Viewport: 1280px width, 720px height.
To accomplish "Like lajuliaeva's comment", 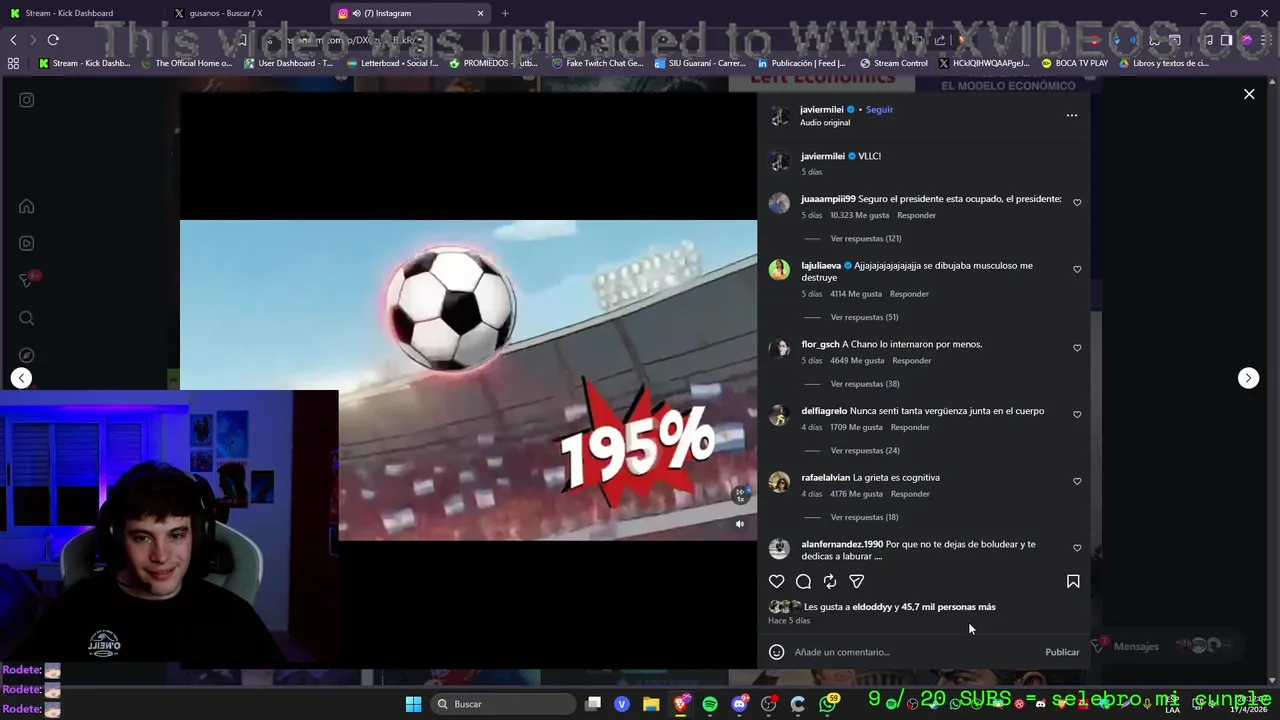I will tap(1077, 269).
